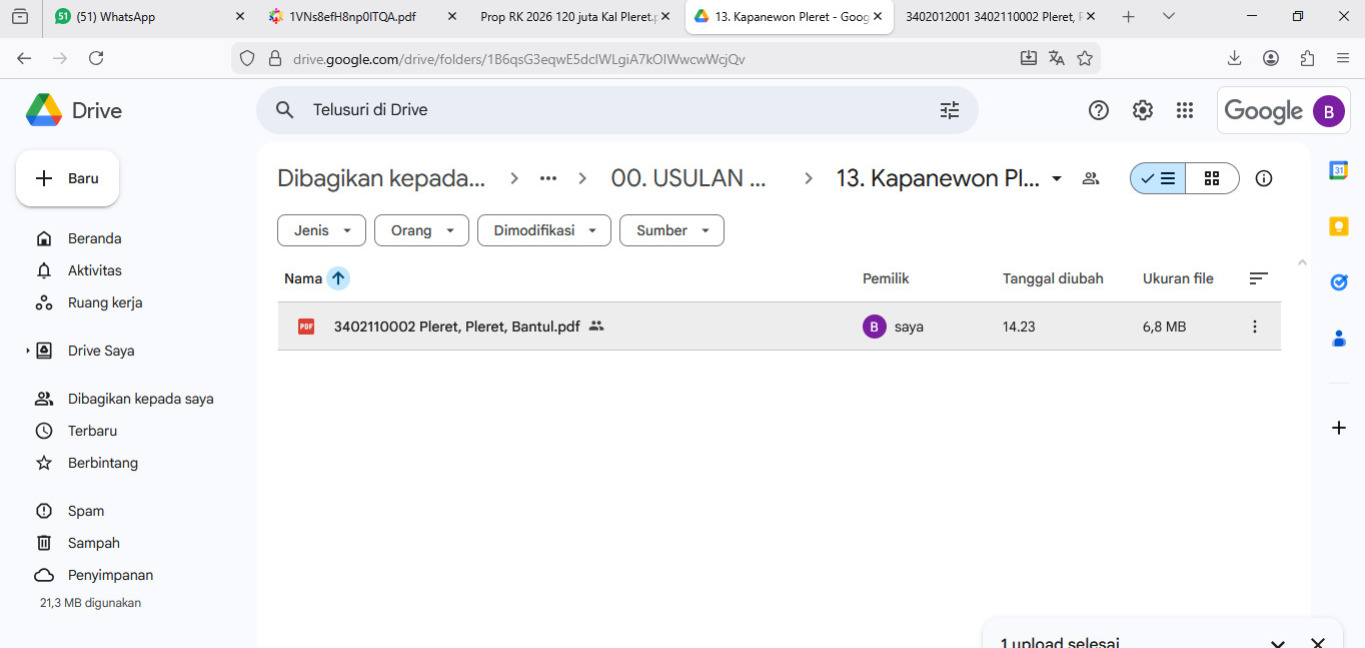Click the Telusuri di Drive search field
This screenshot has height=648, width=1365.
click(600, 110)
